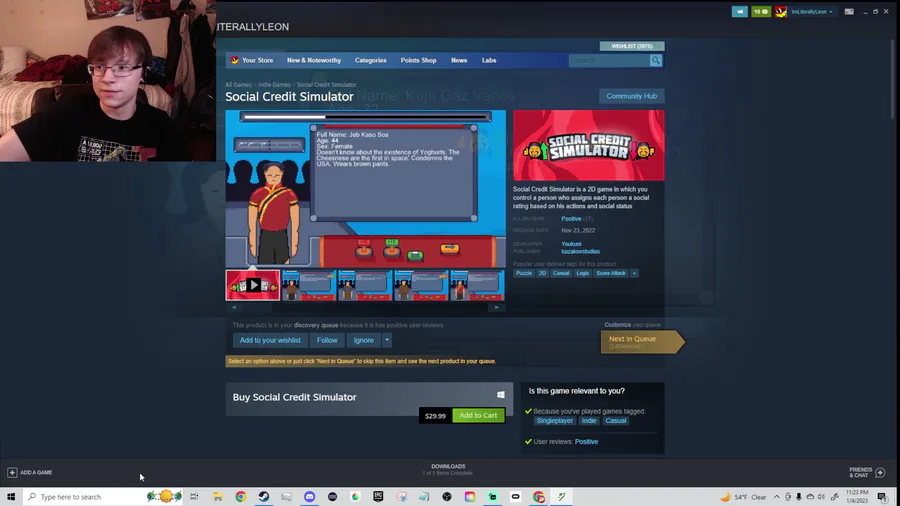Open the News tab

tap(459, 60)
